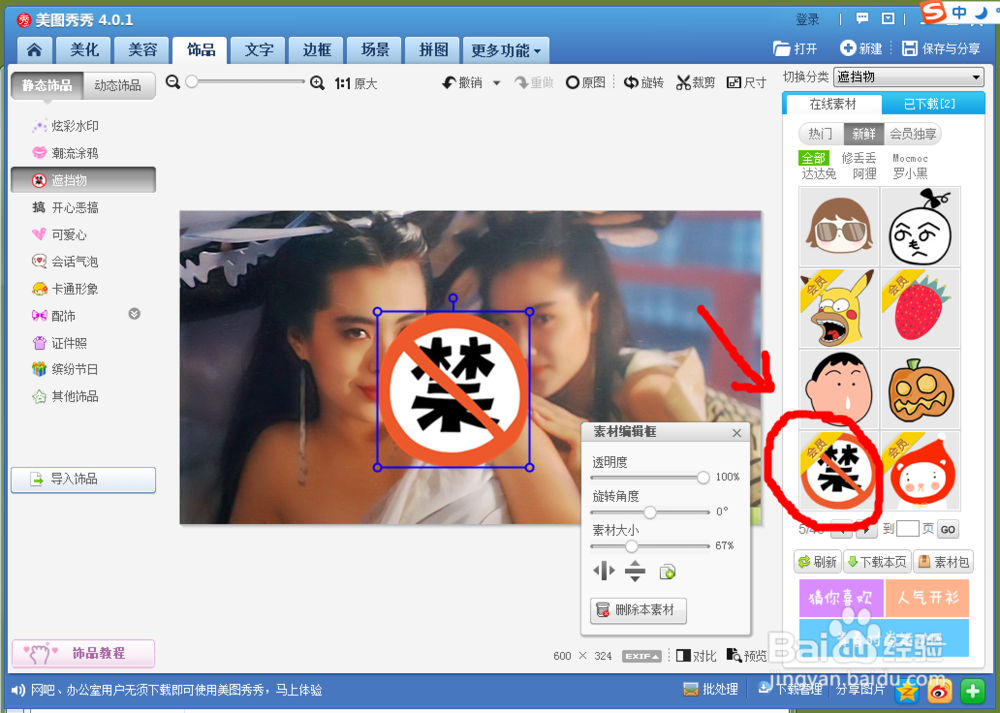1000x713 pixels.
Task: Click 删除本素材 delete button
Action: tap(638, 610)
